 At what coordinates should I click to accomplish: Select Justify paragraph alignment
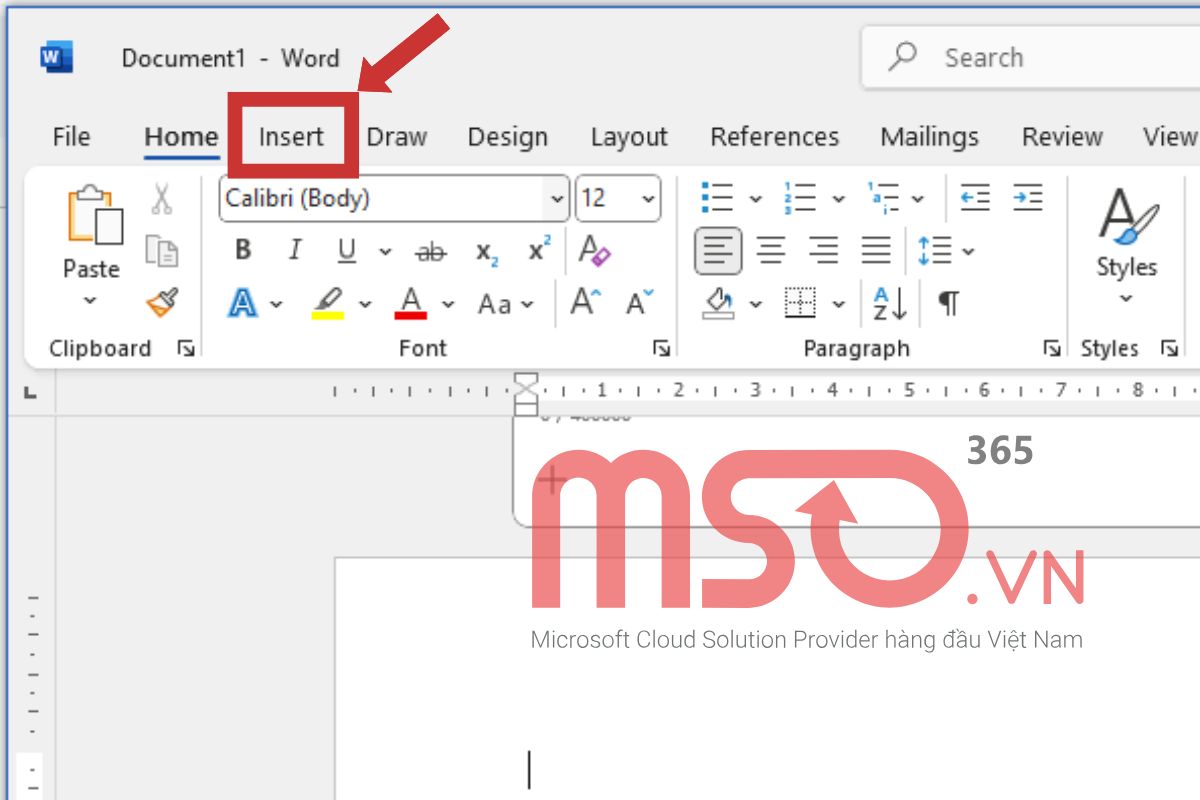tap(876, 250)
